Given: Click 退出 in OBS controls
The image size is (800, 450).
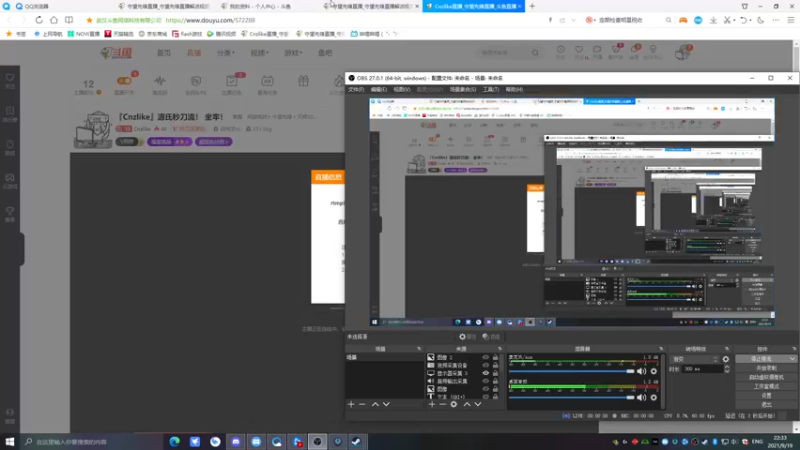Looking at the screenshot, I should coord(766,405).
